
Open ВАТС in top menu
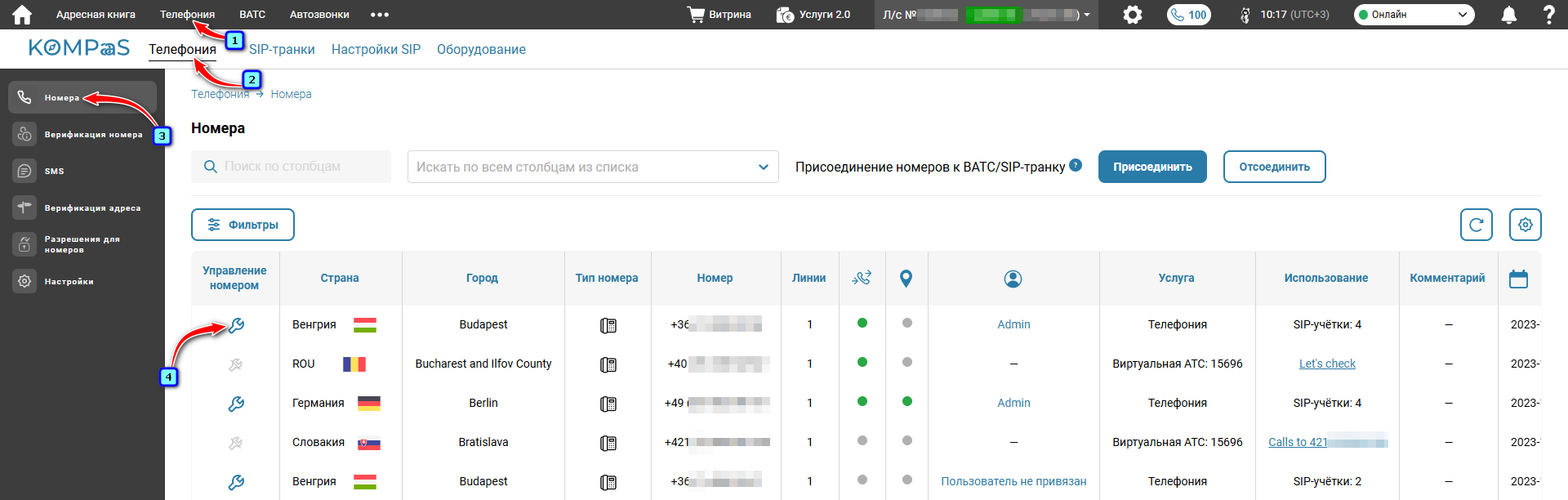252,15
